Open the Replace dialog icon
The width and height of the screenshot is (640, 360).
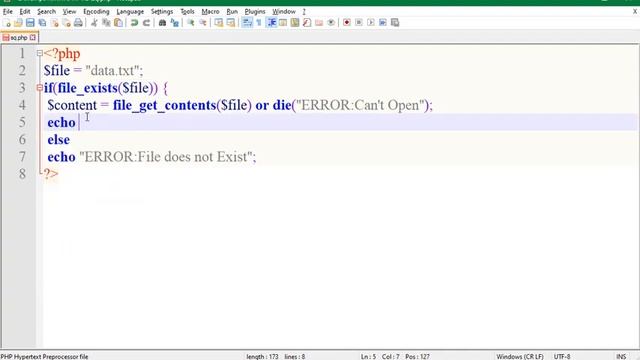tap(175, 23)
